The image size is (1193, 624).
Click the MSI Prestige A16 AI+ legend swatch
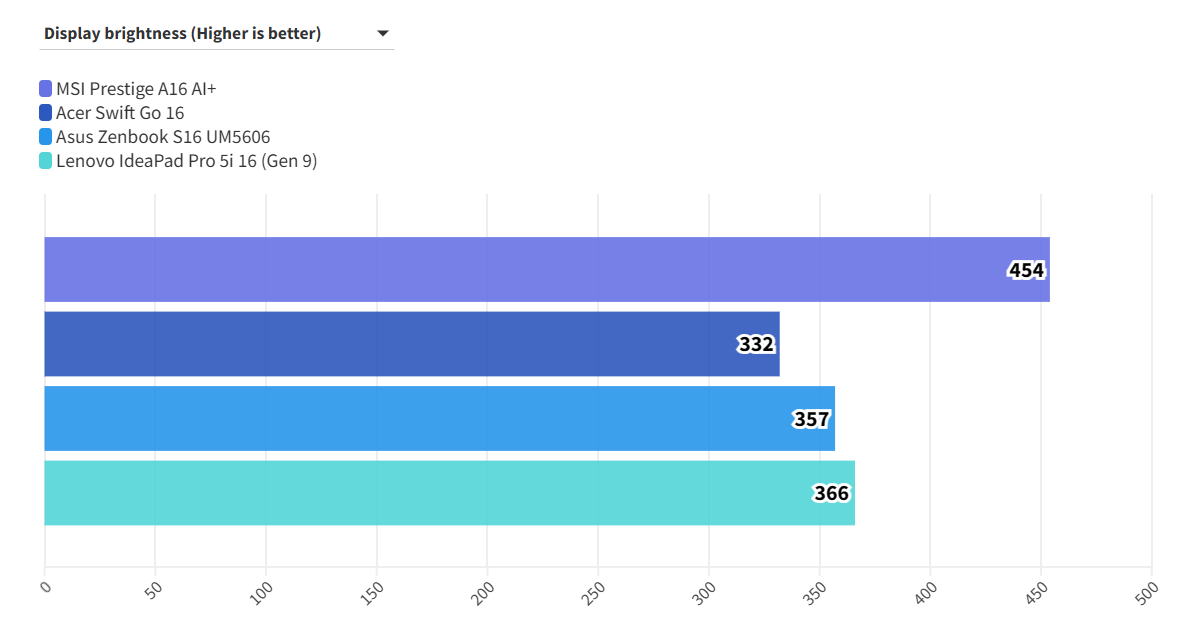click(46, 89)
